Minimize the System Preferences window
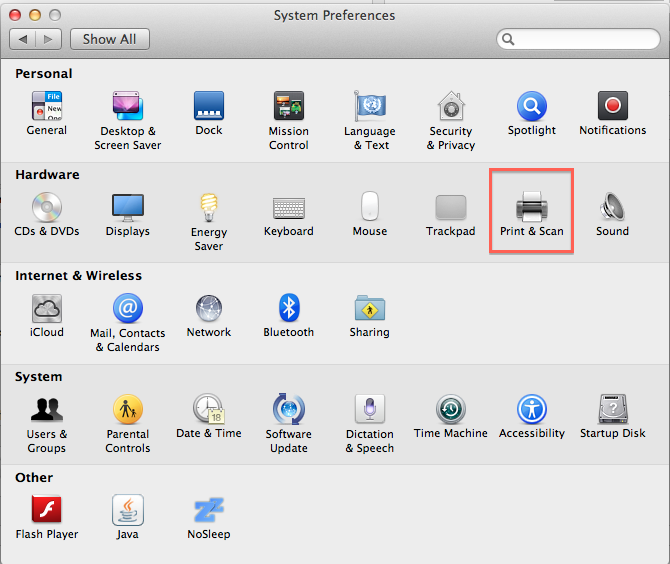670x564 pixels. (35, 15)
